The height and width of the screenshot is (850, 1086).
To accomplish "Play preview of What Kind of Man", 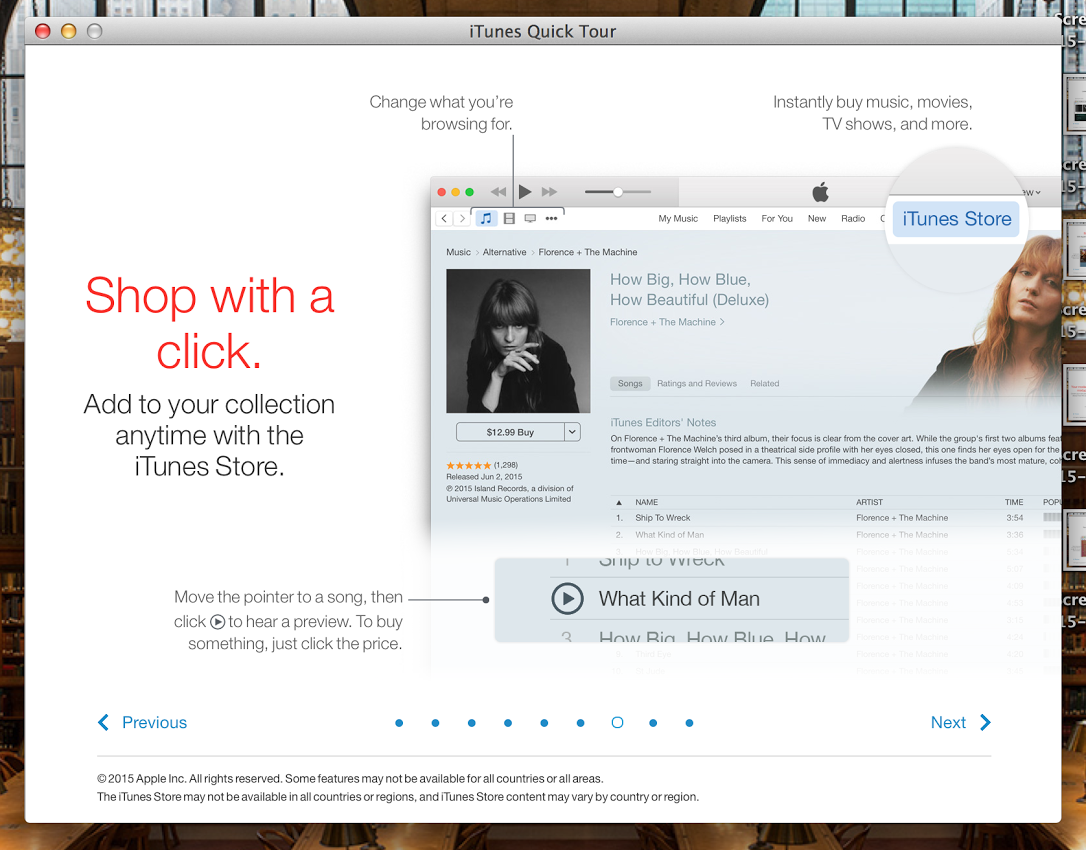I will click(x=567, y=599).
